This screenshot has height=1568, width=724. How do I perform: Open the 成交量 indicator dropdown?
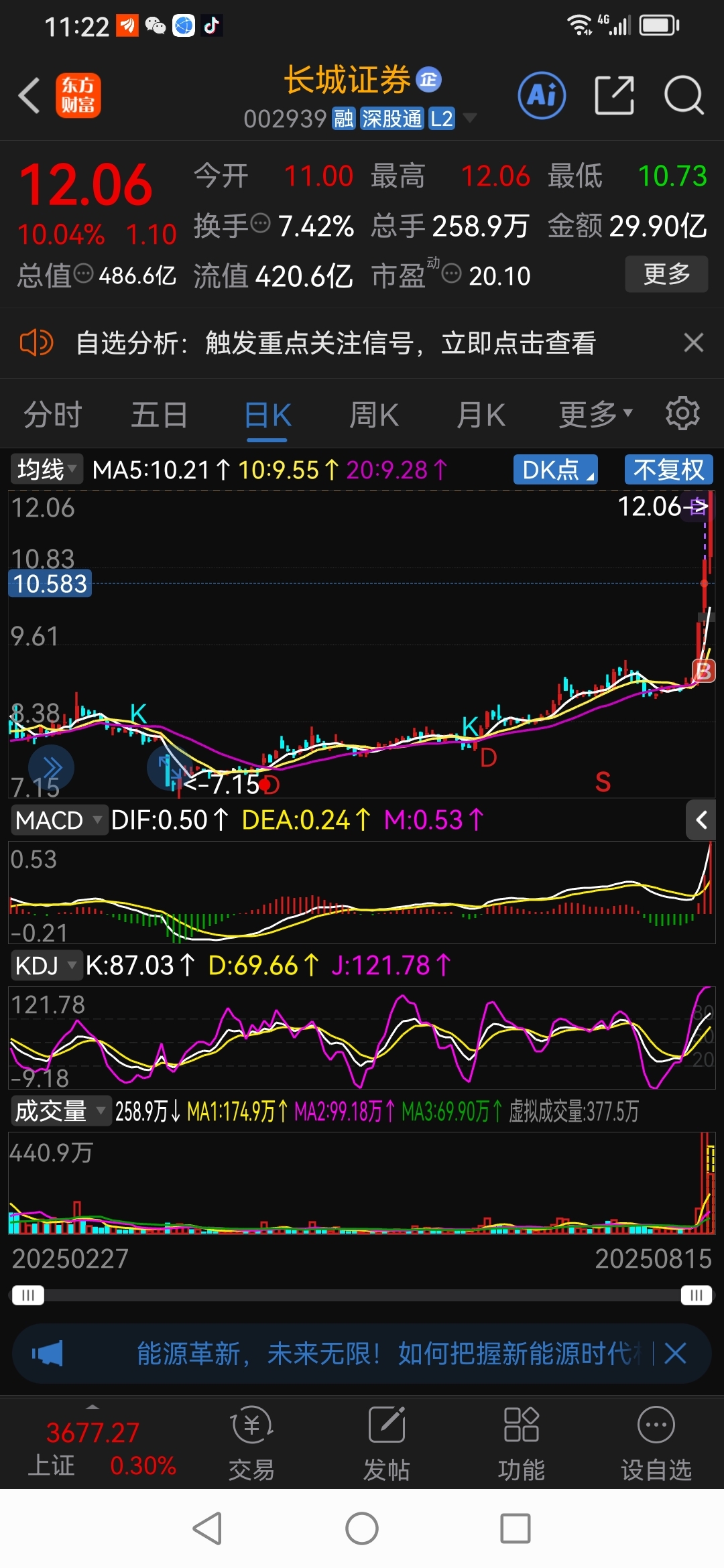[60, 1111]
